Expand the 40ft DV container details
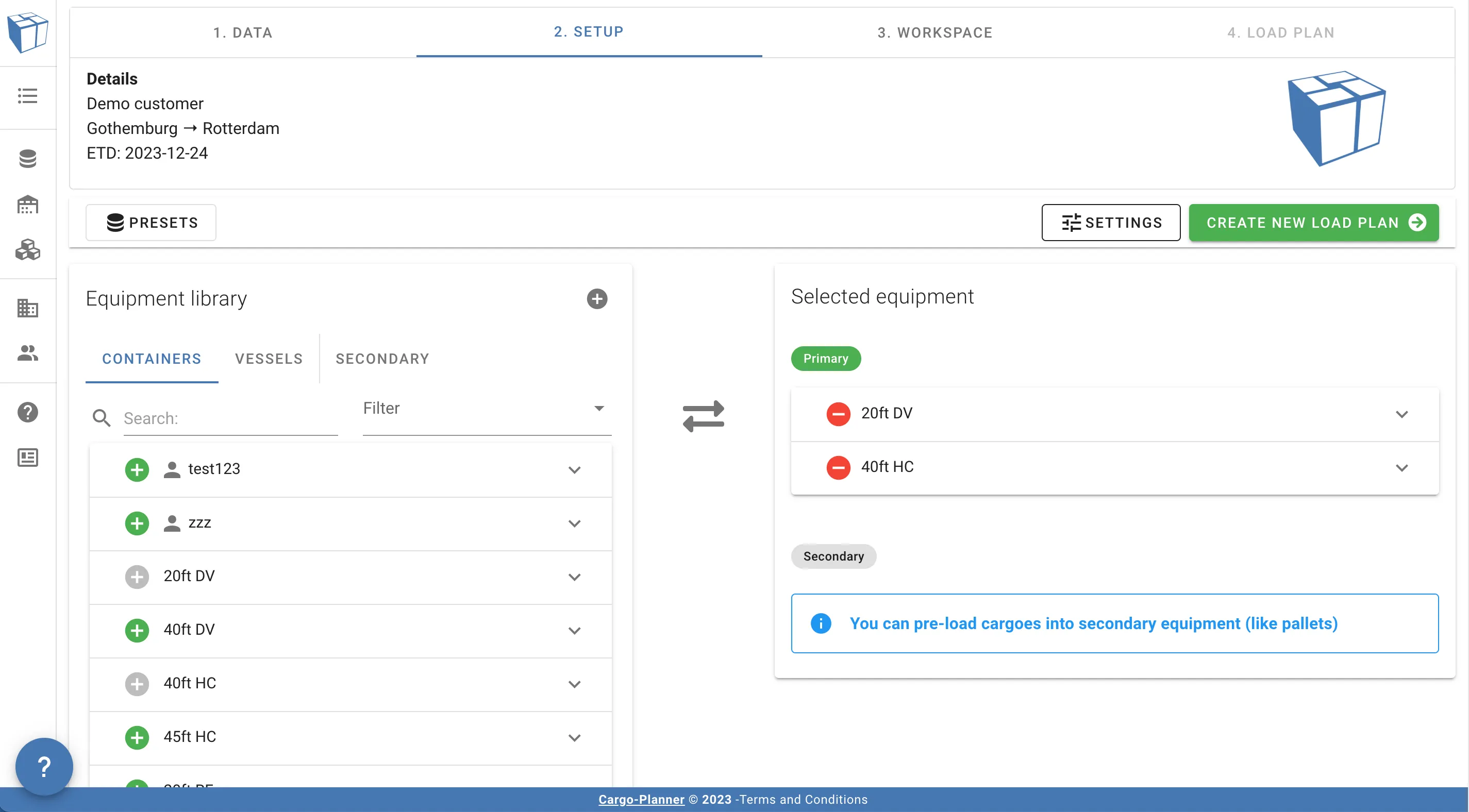 pyautogui.click(x=574, y=631)
